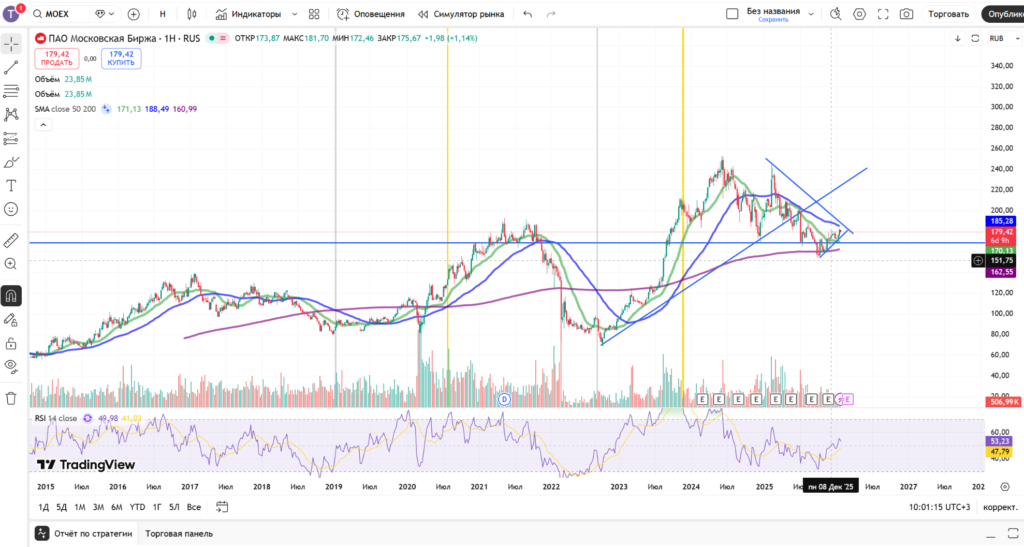Undo the last chart action
This screenshot has width=1024, height=547.
(x=528, y=14)
